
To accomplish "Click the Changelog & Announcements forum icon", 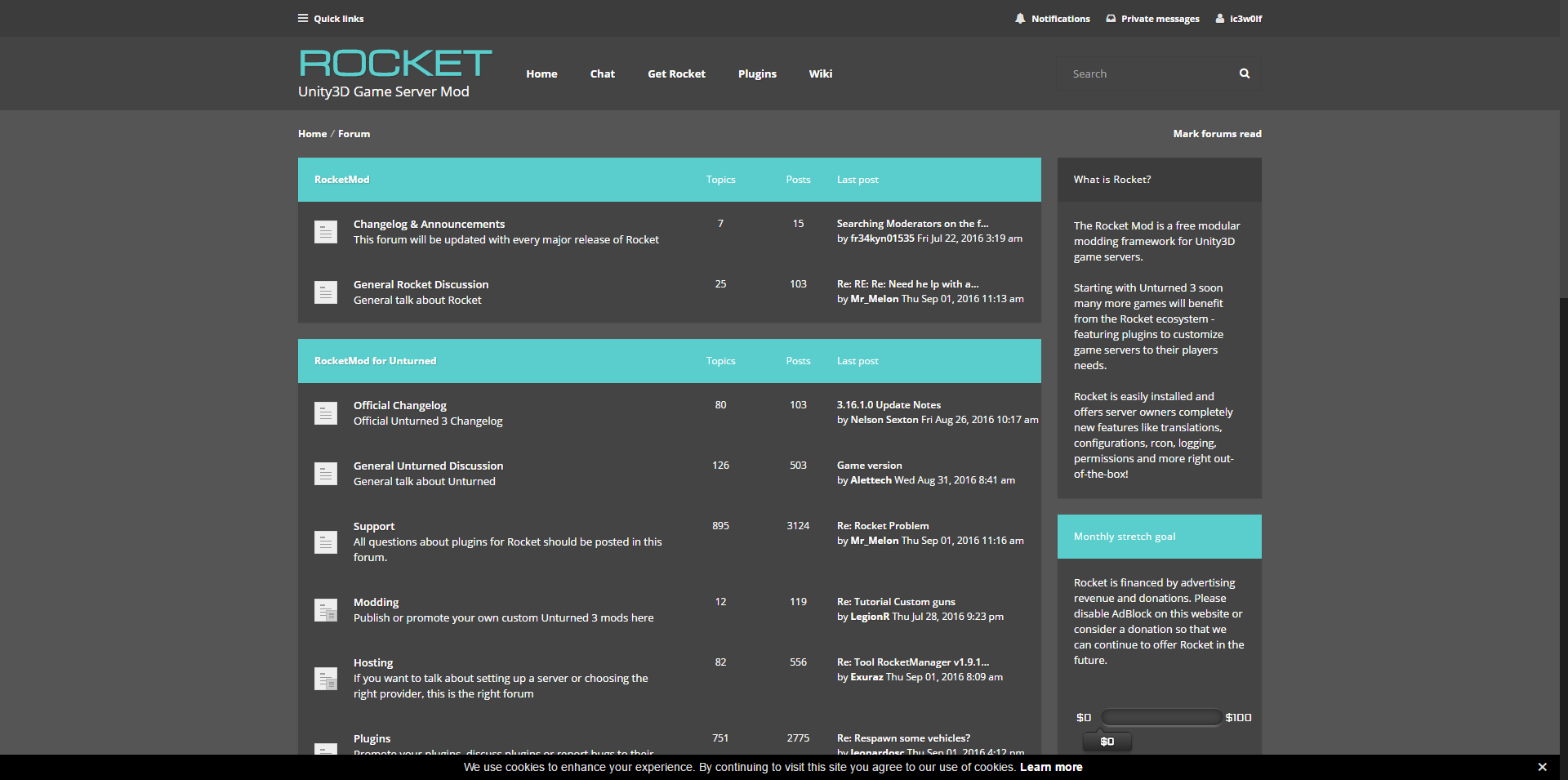I will [x=326, y=232].
